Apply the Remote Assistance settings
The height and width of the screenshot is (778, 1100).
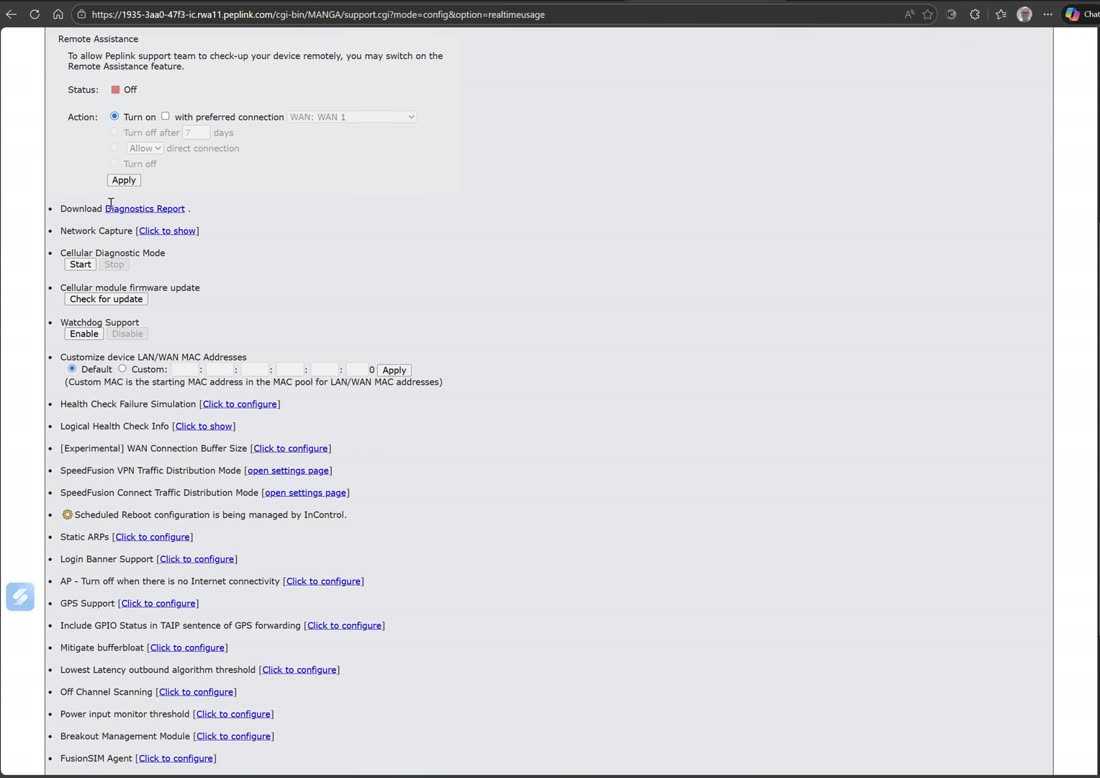124,180
